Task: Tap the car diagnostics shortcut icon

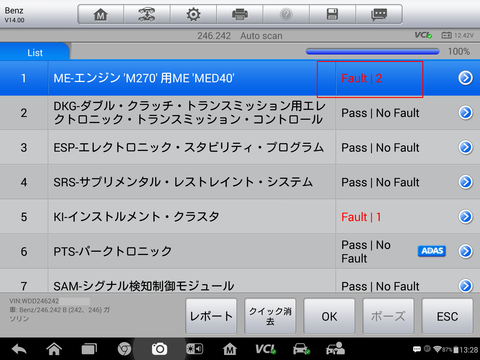Action: 301,349
